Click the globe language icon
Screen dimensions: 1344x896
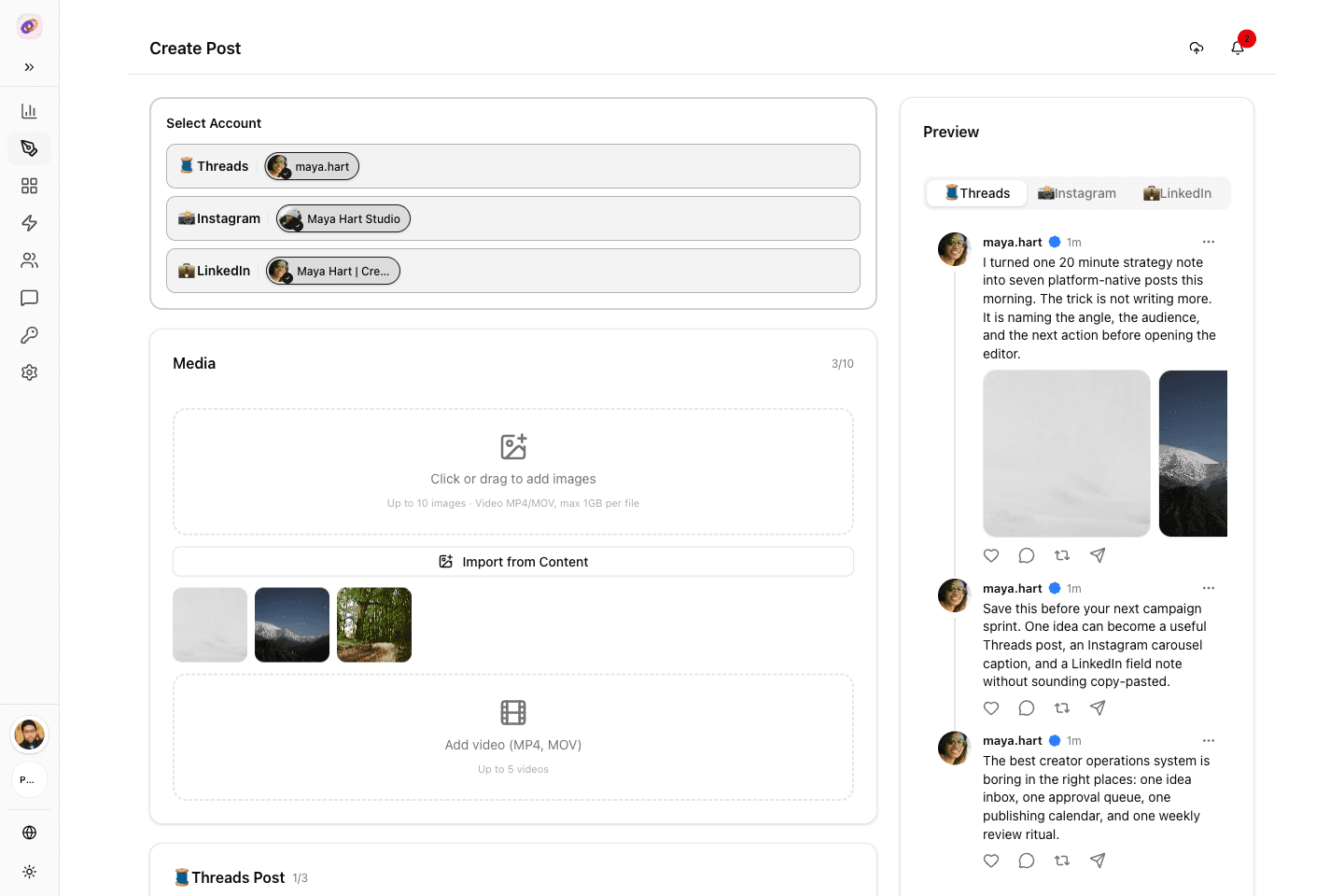point(29,833)
